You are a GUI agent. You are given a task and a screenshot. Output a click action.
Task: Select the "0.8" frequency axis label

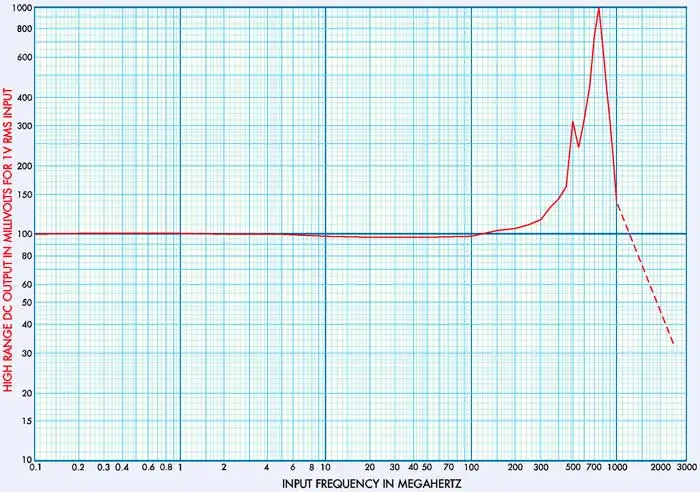click(166, 467)
